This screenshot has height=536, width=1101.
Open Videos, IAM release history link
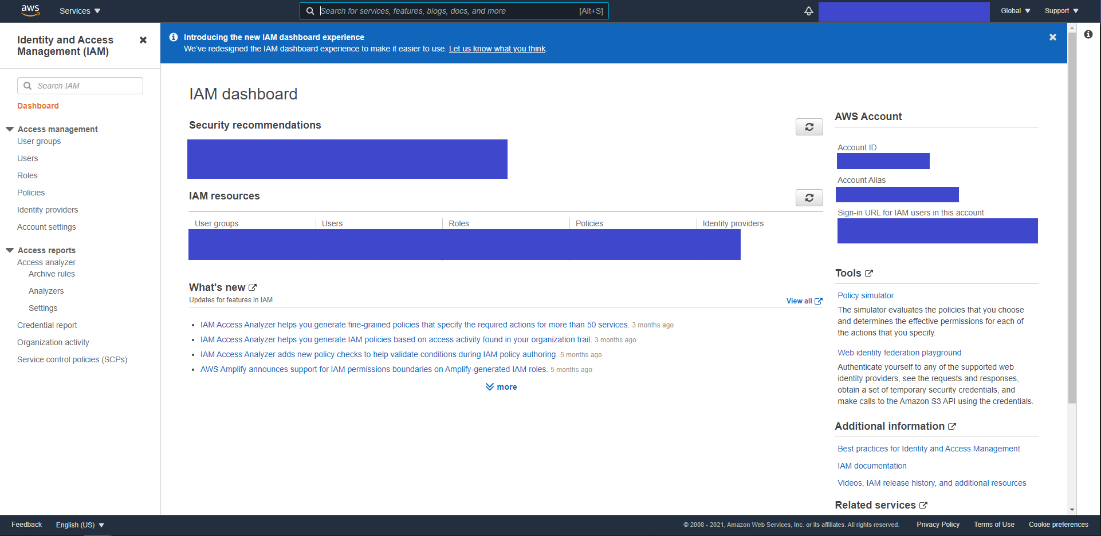tap(932, 483)
